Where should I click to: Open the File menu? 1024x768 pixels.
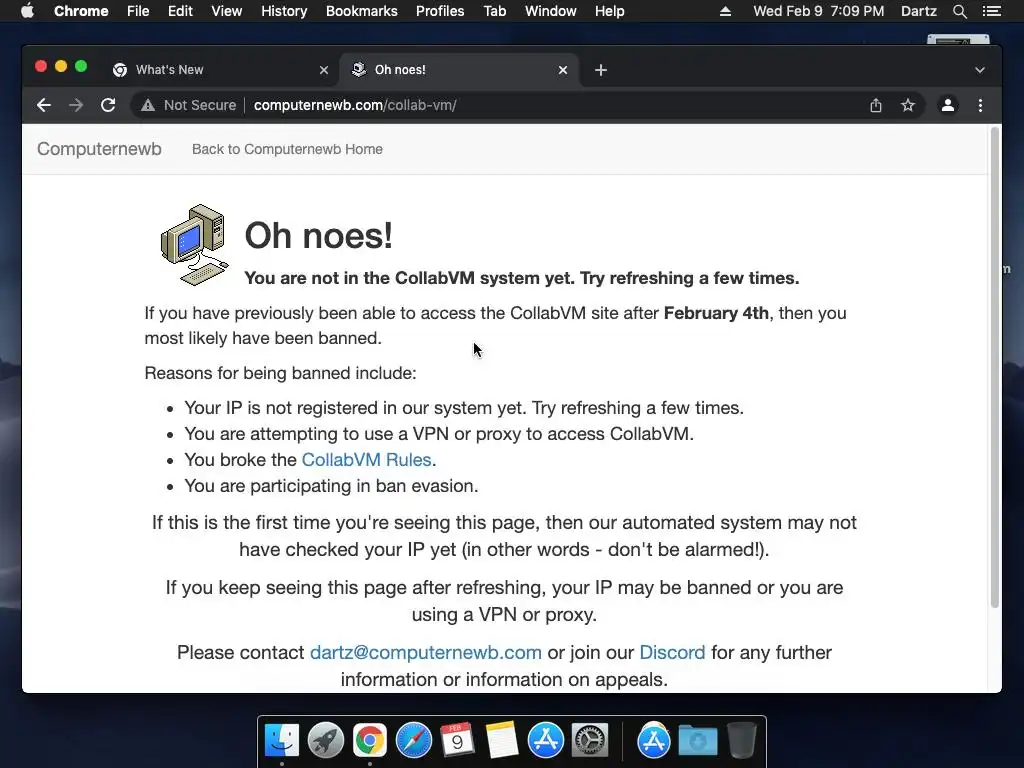[x=138, y=11]
